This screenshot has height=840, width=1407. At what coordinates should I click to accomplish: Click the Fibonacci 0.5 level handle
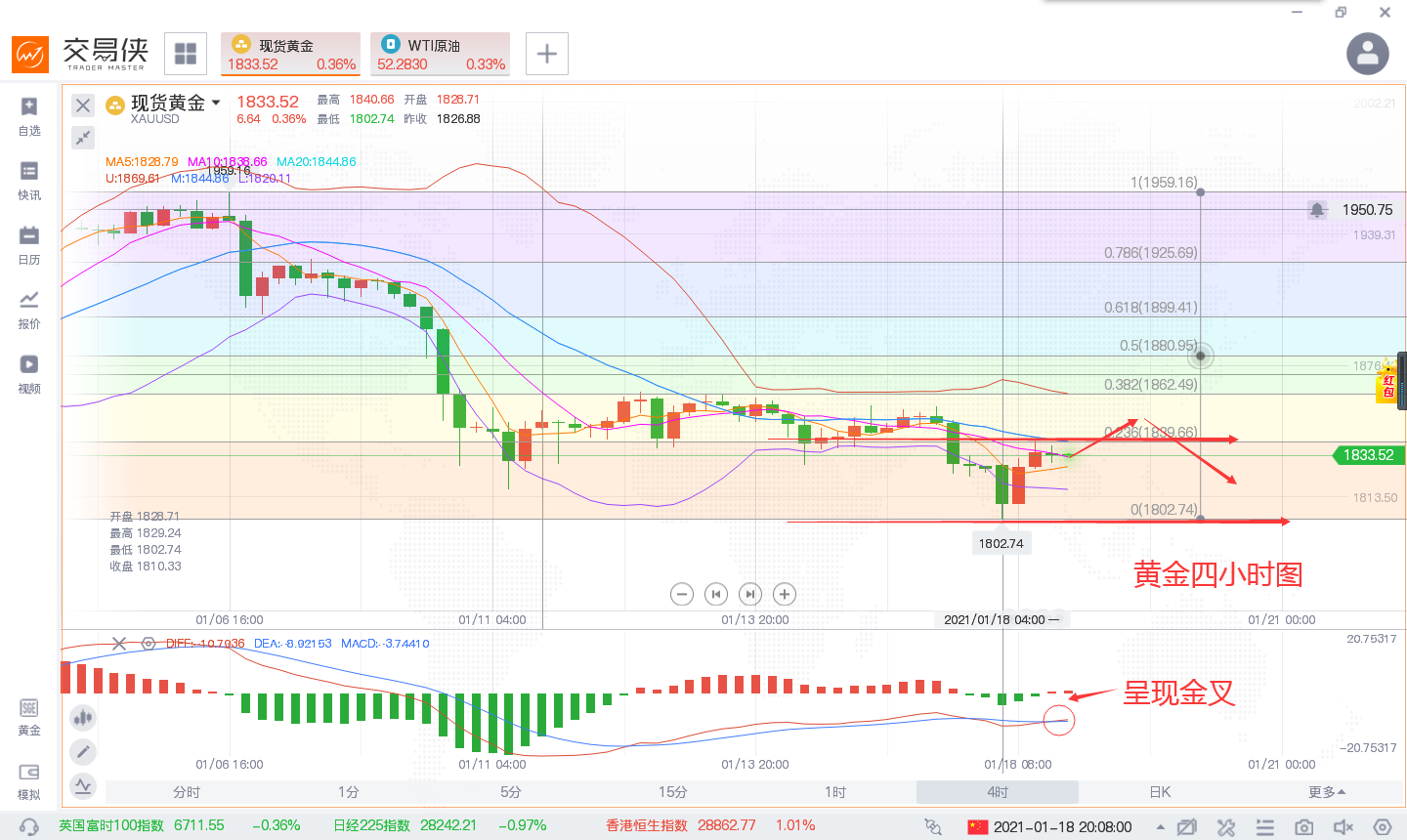[1200, 356]
